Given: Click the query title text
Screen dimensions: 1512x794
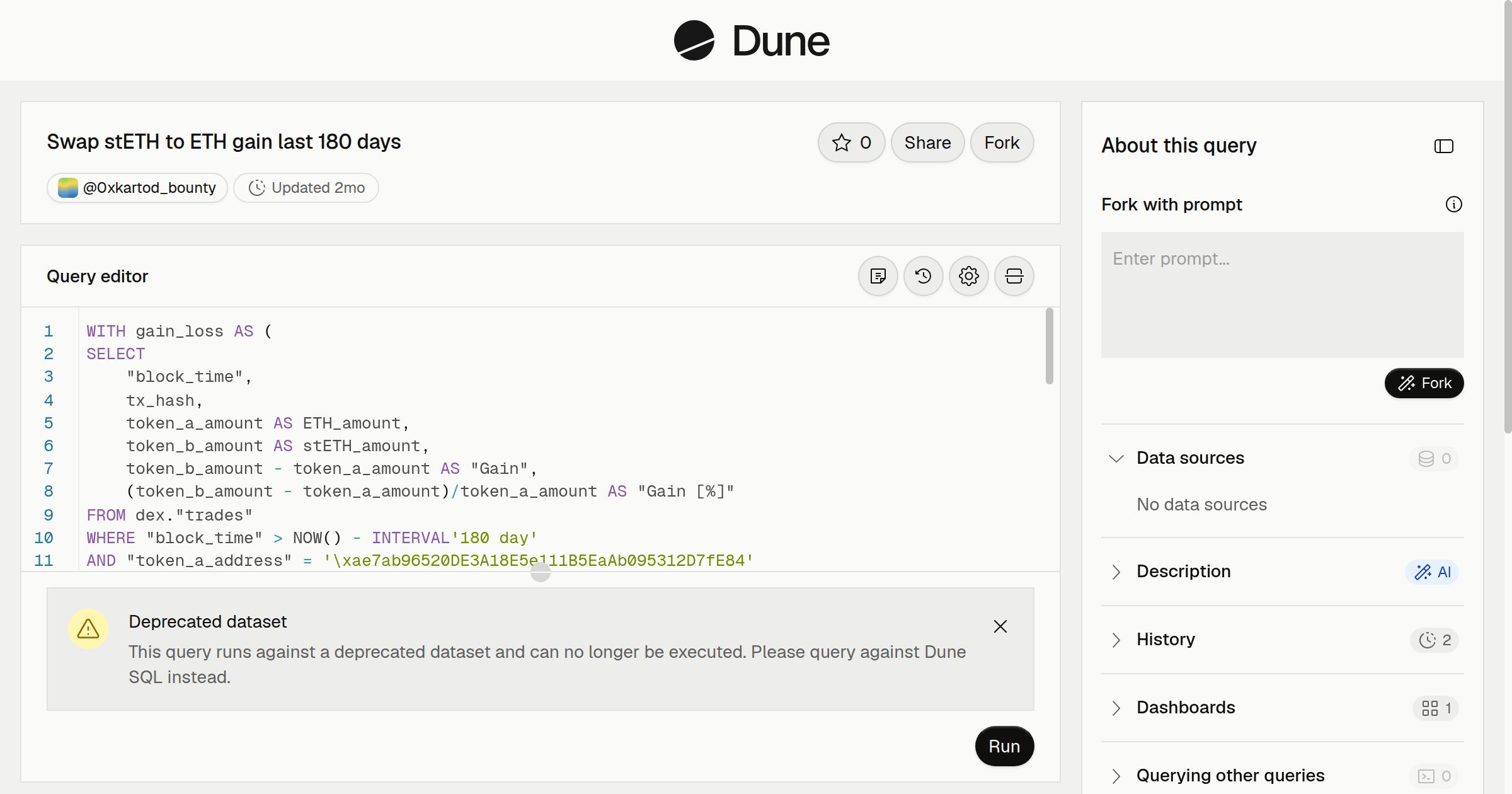Looking at the screenshot, I should tap(224, 142).
